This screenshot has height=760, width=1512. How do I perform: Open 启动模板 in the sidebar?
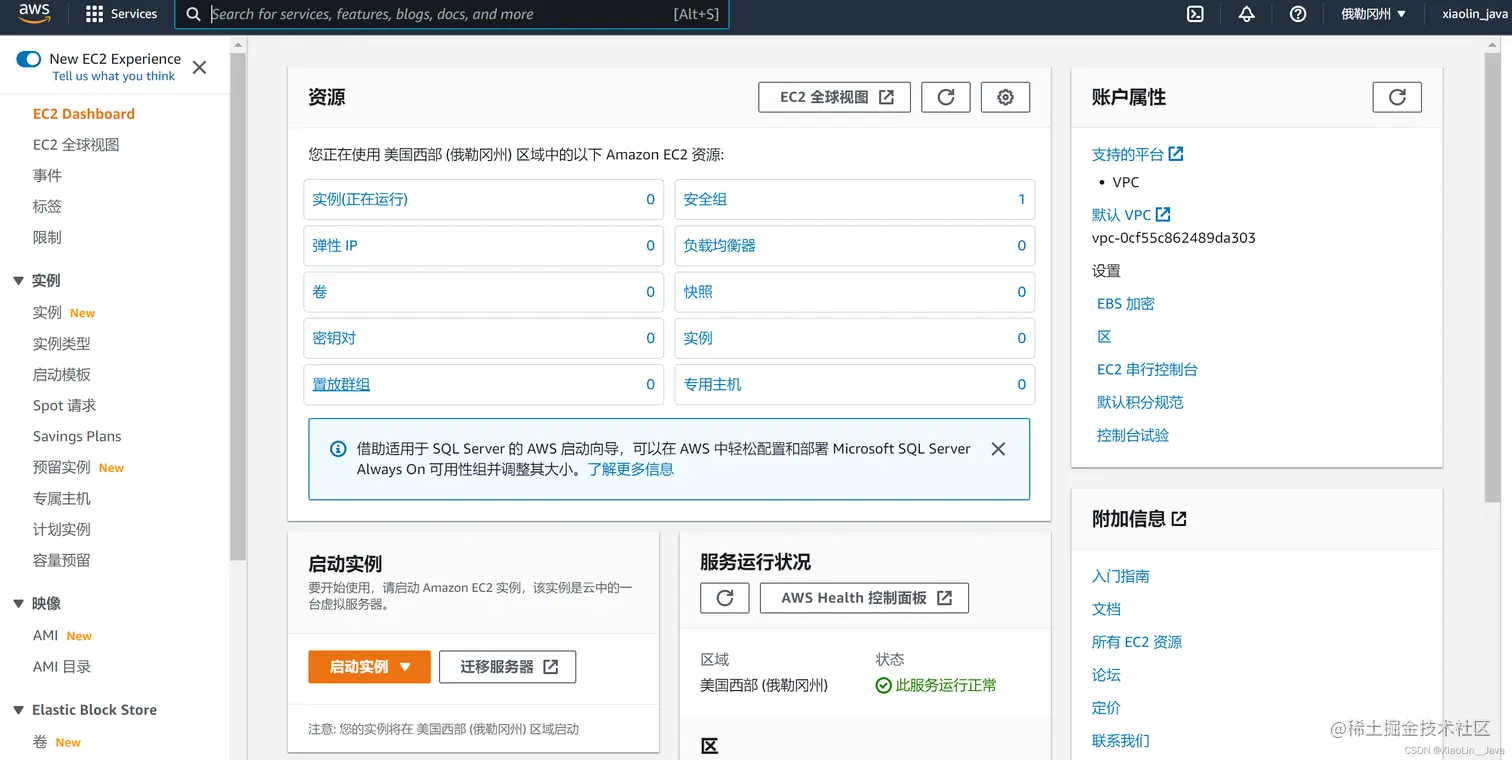(x=62, y=375)
